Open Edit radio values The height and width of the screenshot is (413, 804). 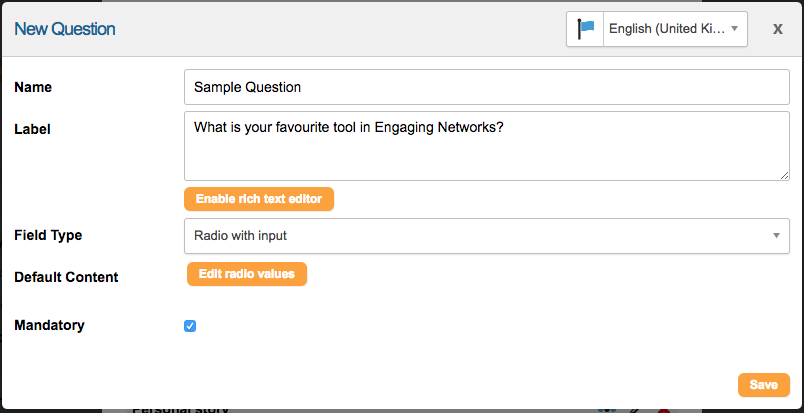coord(247,274)
